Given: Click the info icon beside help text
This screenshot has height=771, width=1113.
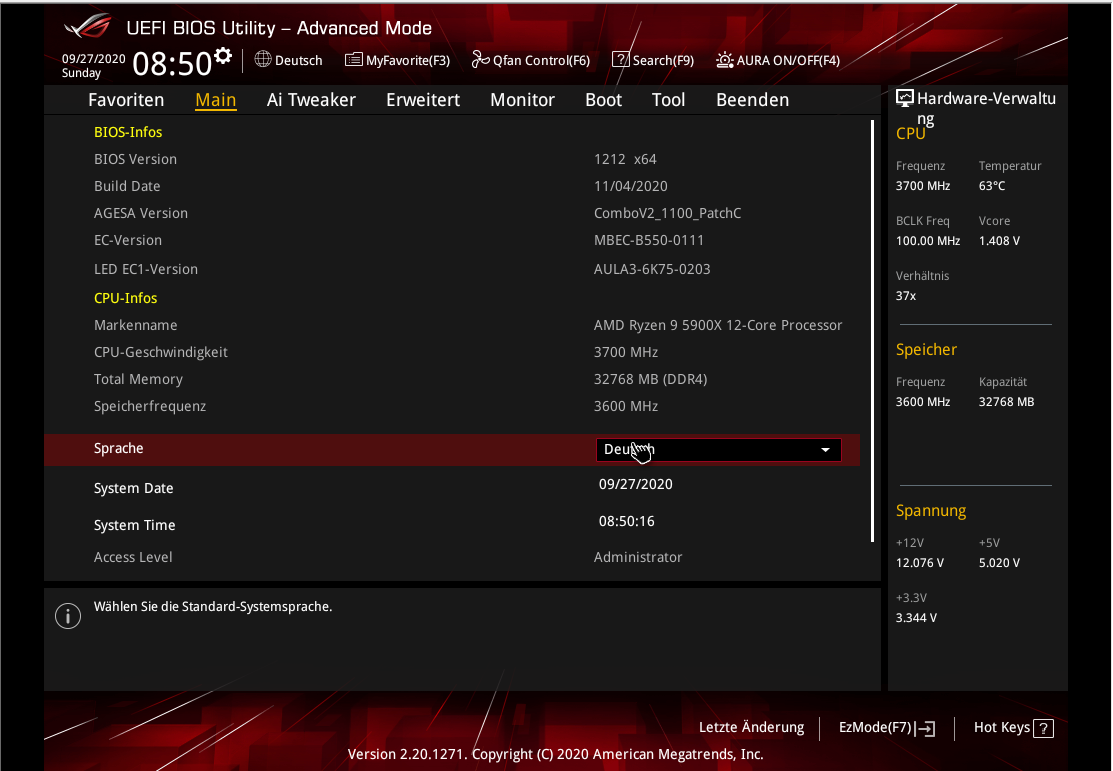Looking at the screenshot, I should click(x=68, y=616).
